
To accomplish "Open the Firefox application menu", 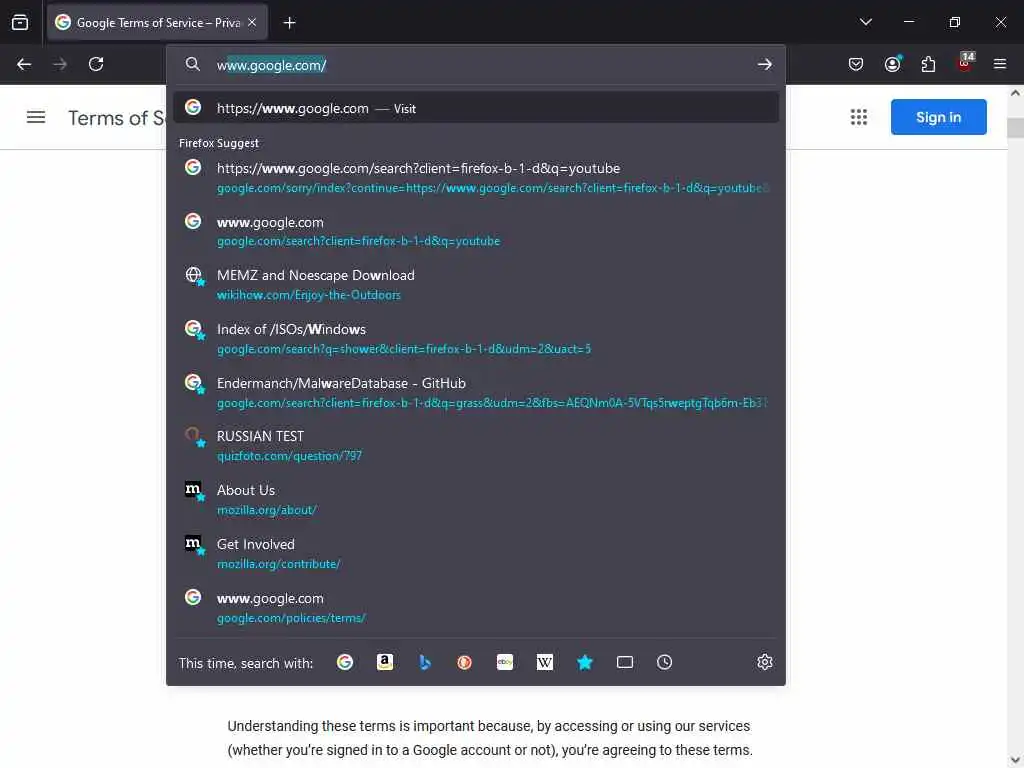I will [x=1000, y=64].
